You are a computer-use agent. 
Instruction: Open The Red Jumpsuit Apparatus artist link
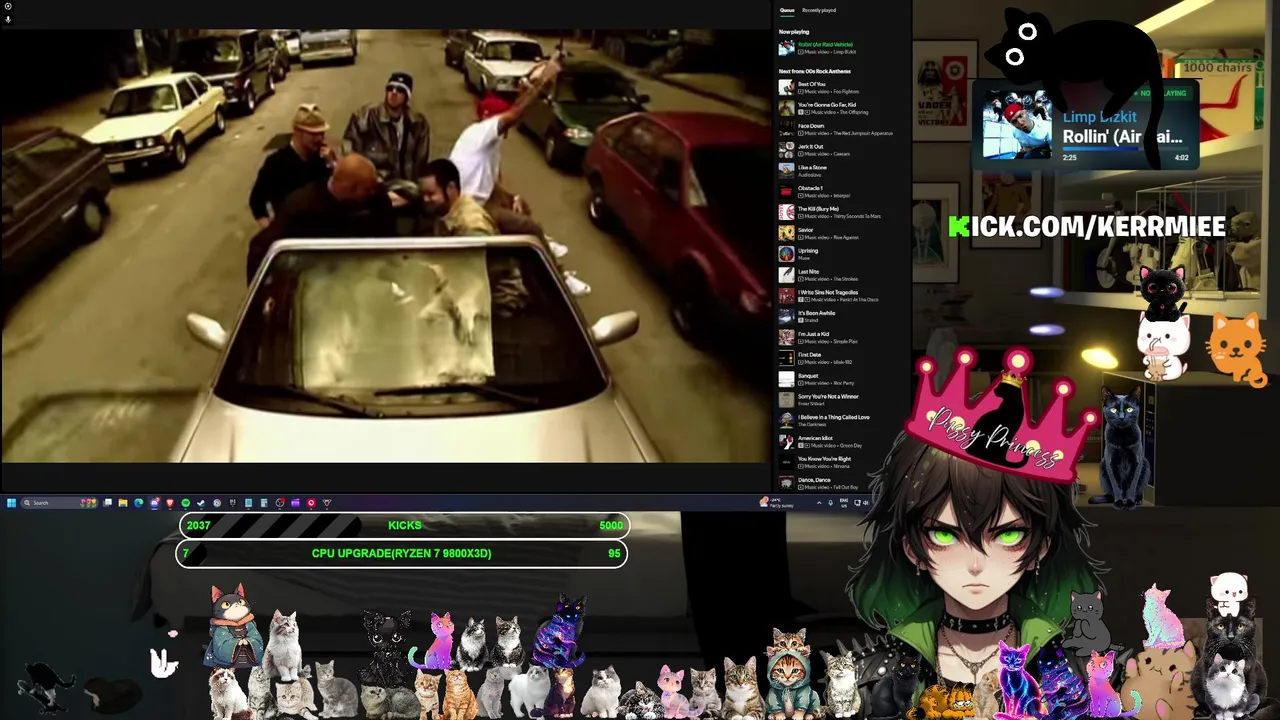863,133
